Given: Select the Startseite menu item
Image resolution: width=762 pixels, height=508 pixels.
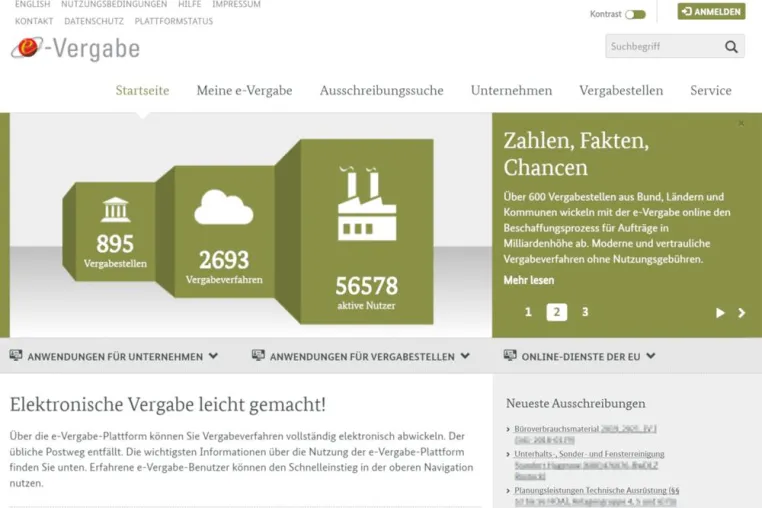Looking at the screenshot, I should coord(142,90).
